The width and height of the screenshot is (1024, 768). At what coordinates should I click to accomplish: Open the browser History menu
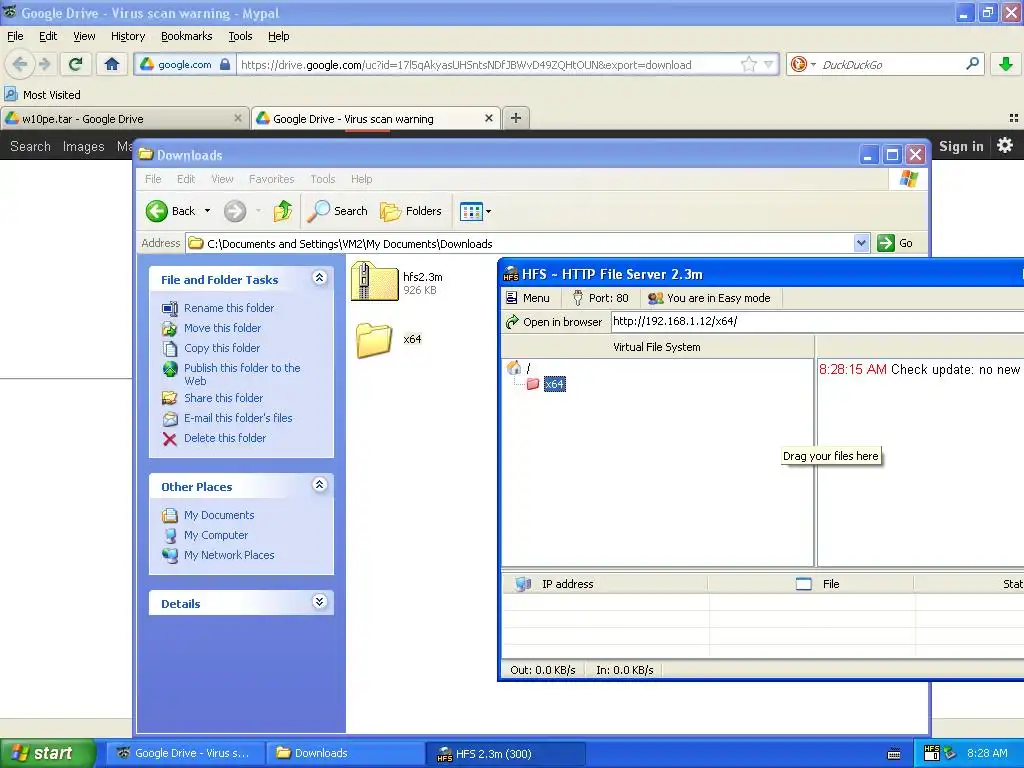click(x=128, y=36)
